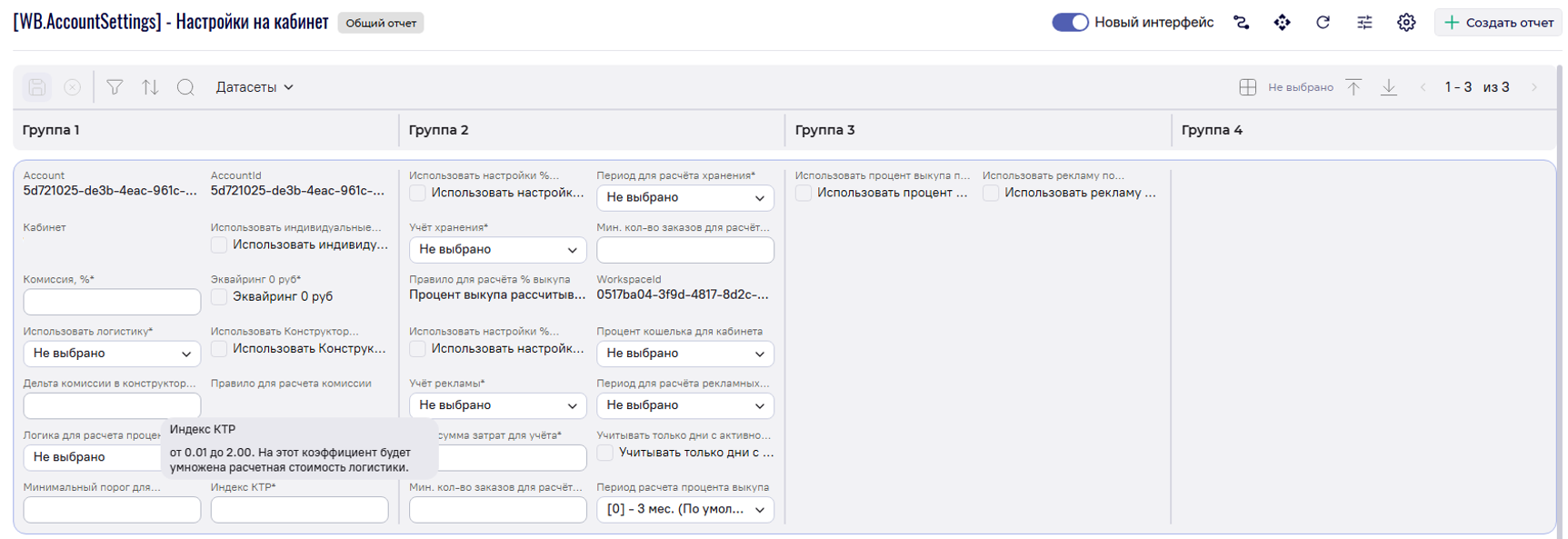Tick the Учитывать только дни checkbox
The height and width of the screenshot is (539, 1568).
click(x=605, y=453)
